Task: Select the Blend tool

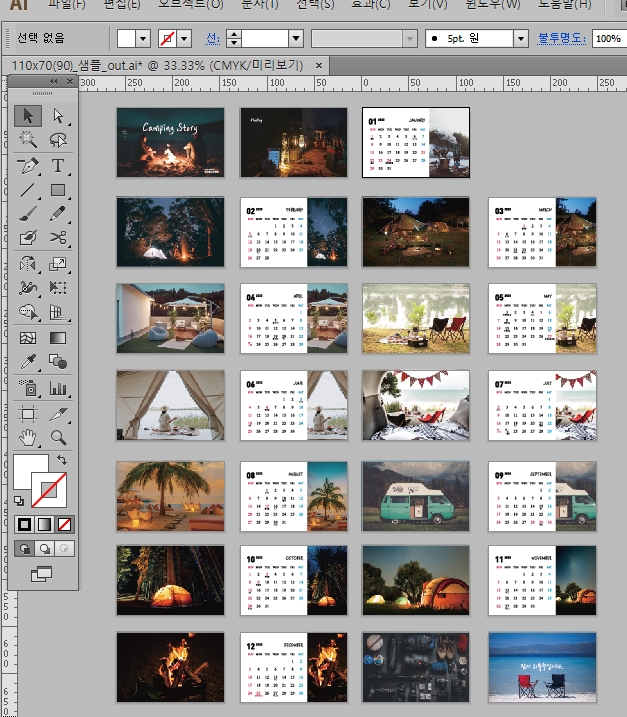Action: [x=58, y=362]
